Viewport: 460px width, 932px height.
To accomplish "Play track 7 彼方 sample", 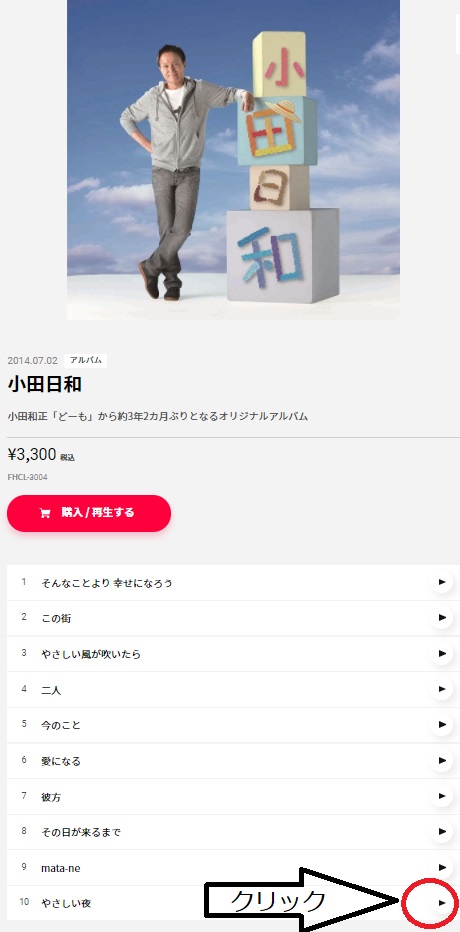I will pyautogui.click(x=441, y=796).
